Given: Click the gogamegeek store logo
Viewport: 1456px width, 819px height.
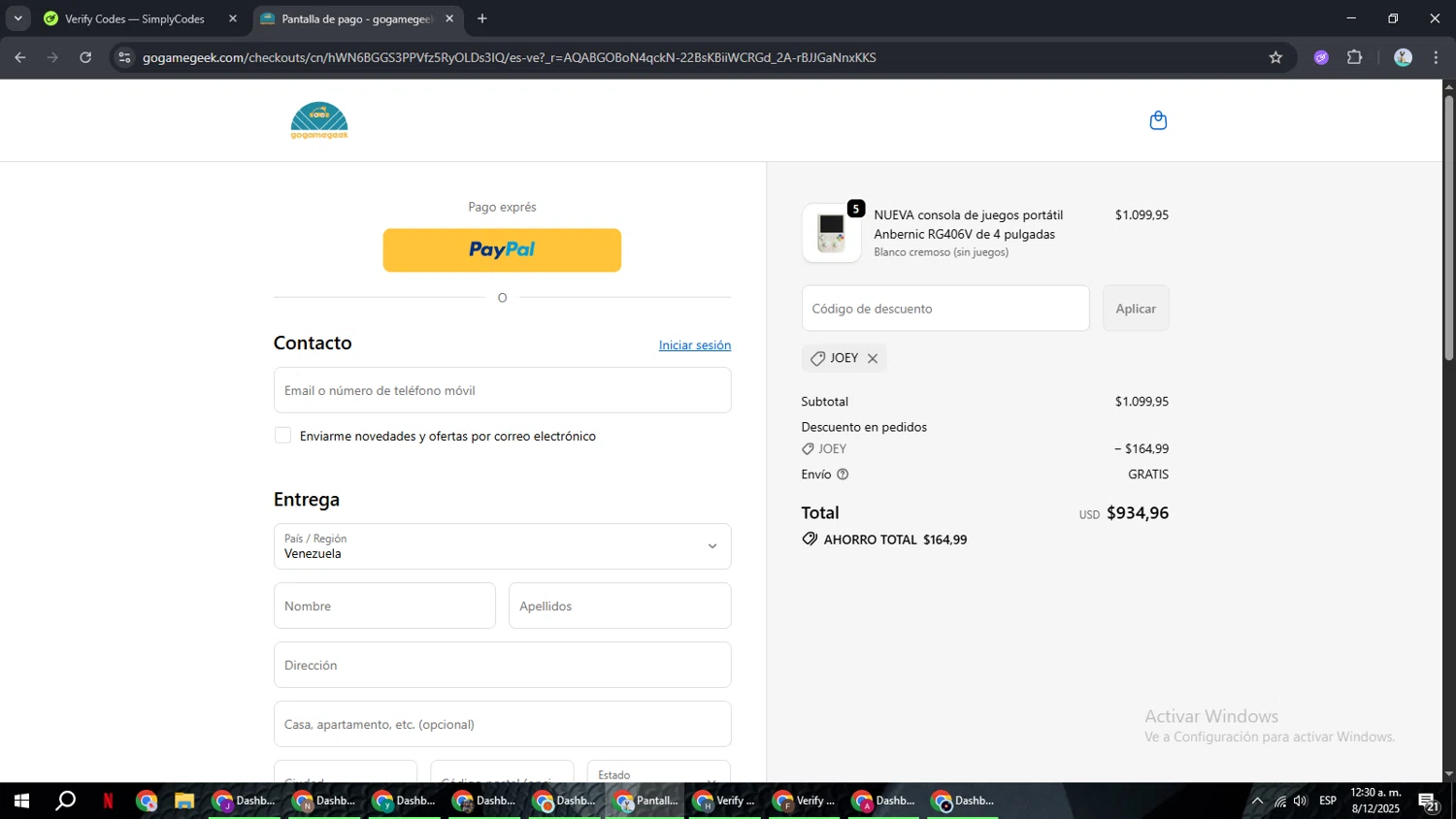Looking at the screenshot, I should [x=319, y=120].
